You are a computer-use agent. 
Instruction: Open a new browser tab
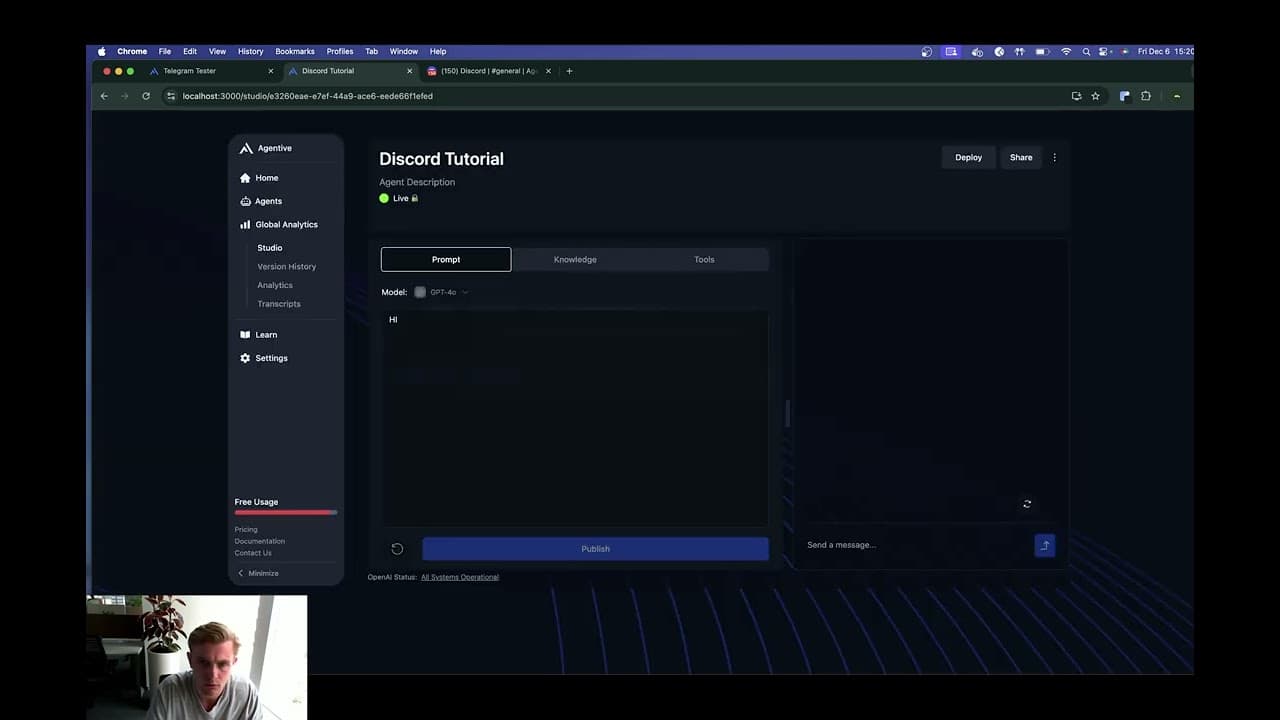pyautogui.click(x=569, y=71)
